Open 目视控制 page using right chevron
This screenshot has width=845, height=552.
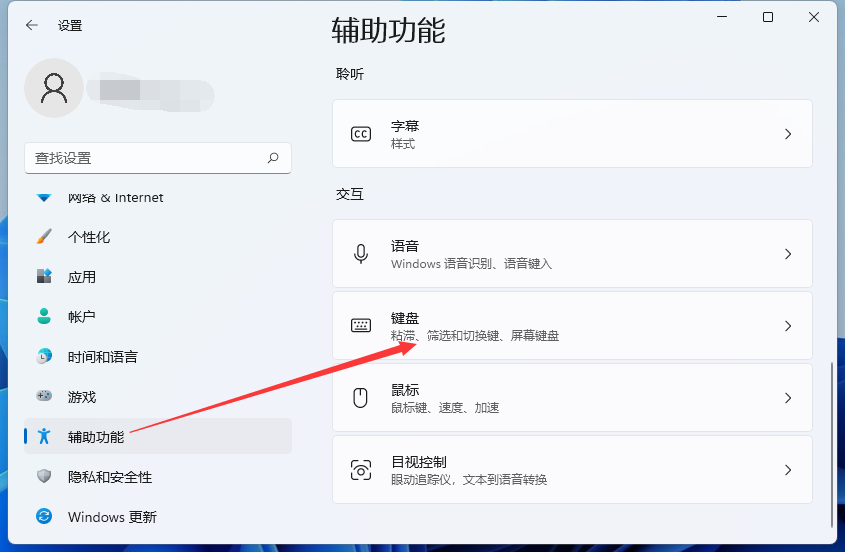(x=788, y=470)
